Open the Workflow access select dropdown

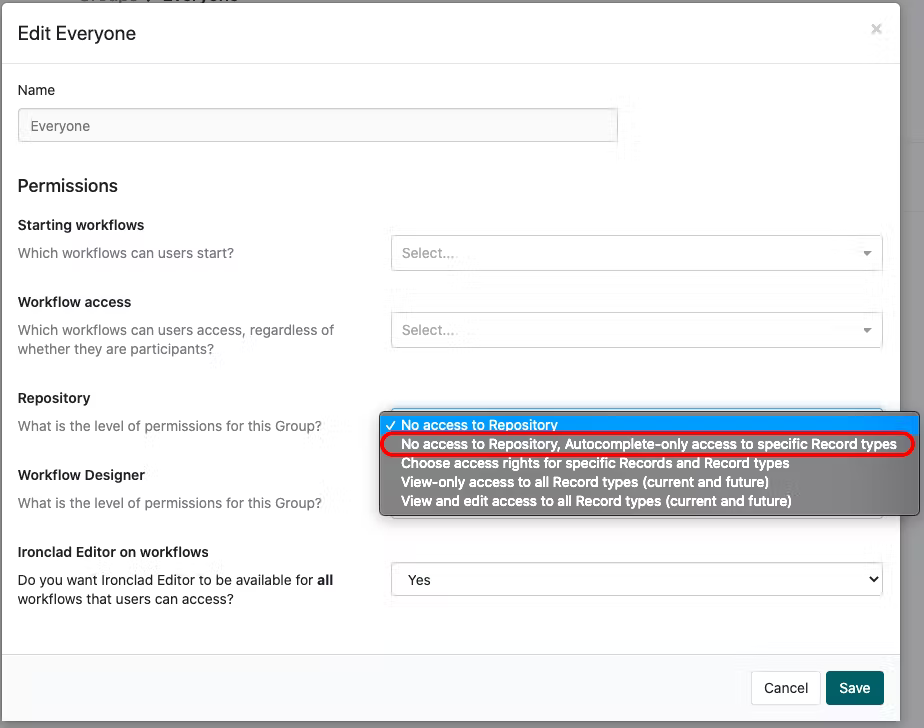click(x=636, y=330)
